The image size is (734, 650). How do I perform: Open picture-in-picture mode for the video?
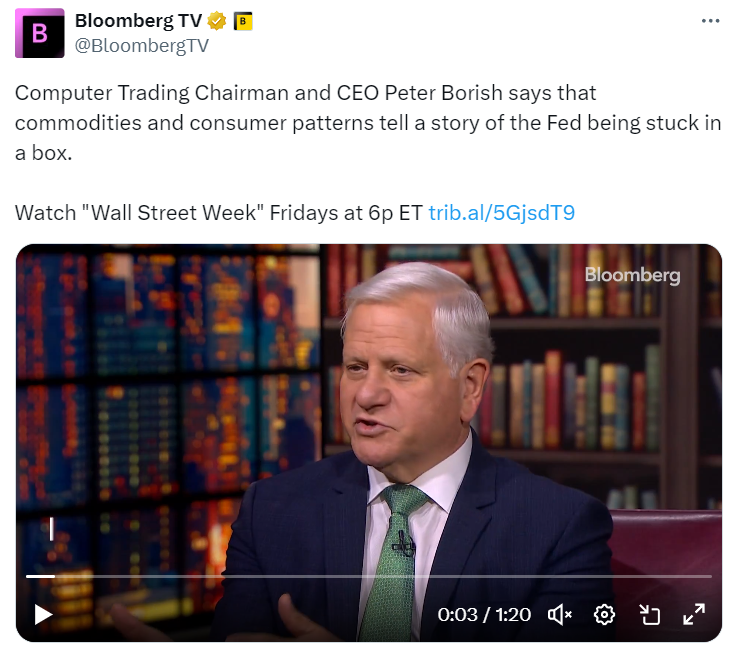coord(649,614)
